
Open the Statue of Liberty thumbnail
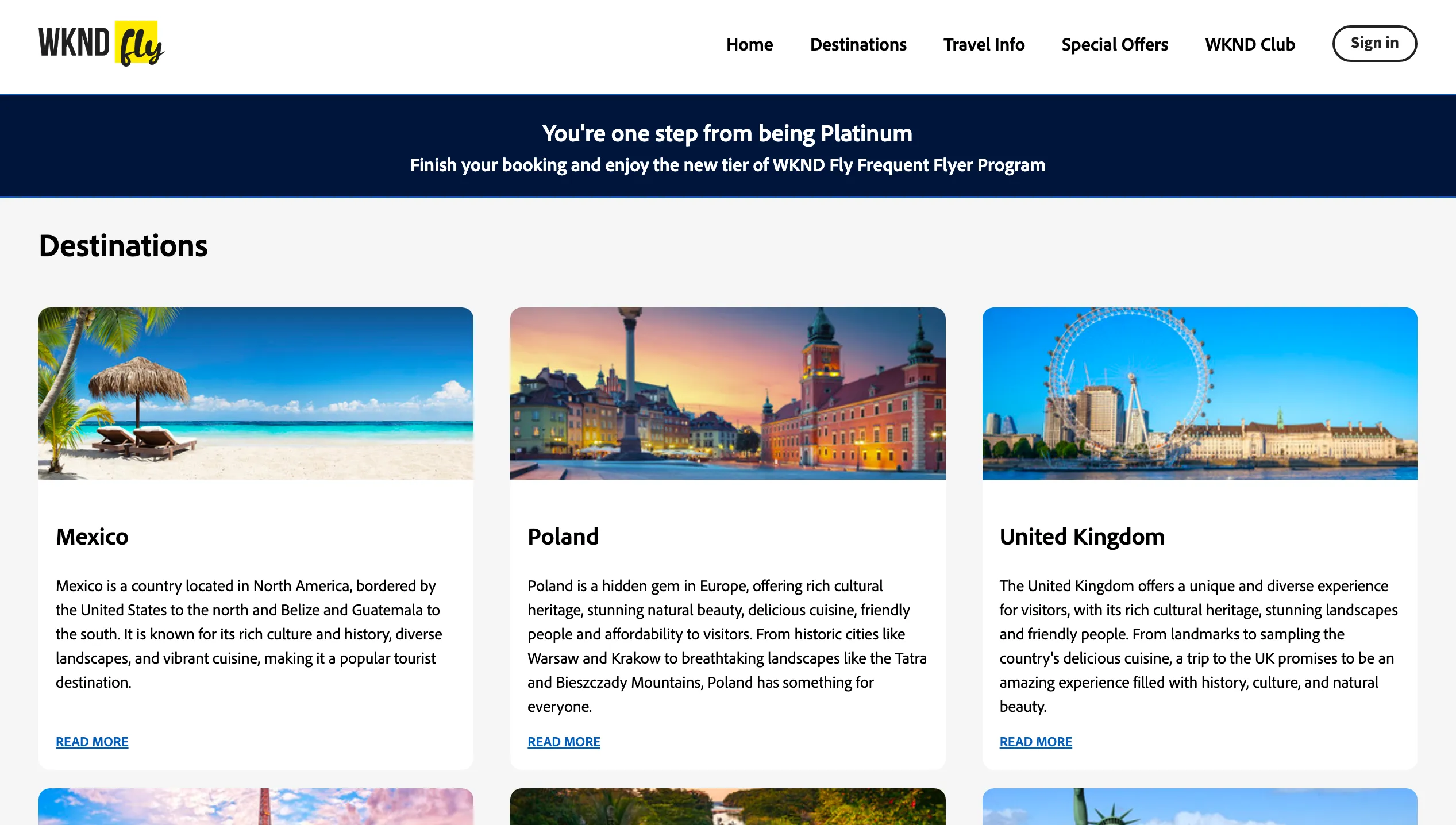tap(1200, 807)
